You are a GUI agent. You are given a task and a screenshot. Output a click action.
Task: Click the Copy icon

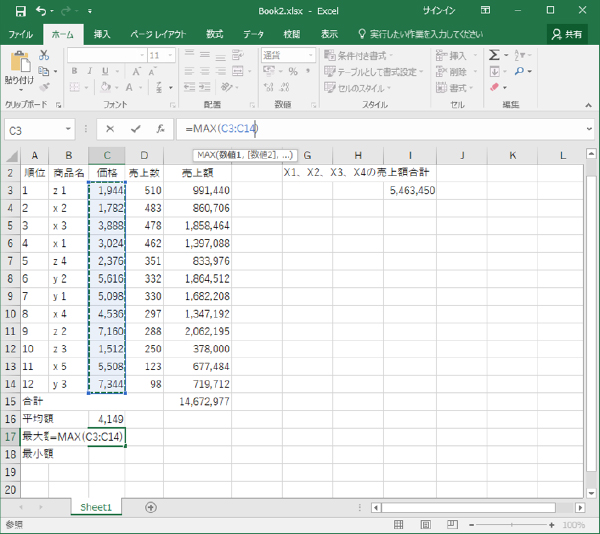pos(44,71)
